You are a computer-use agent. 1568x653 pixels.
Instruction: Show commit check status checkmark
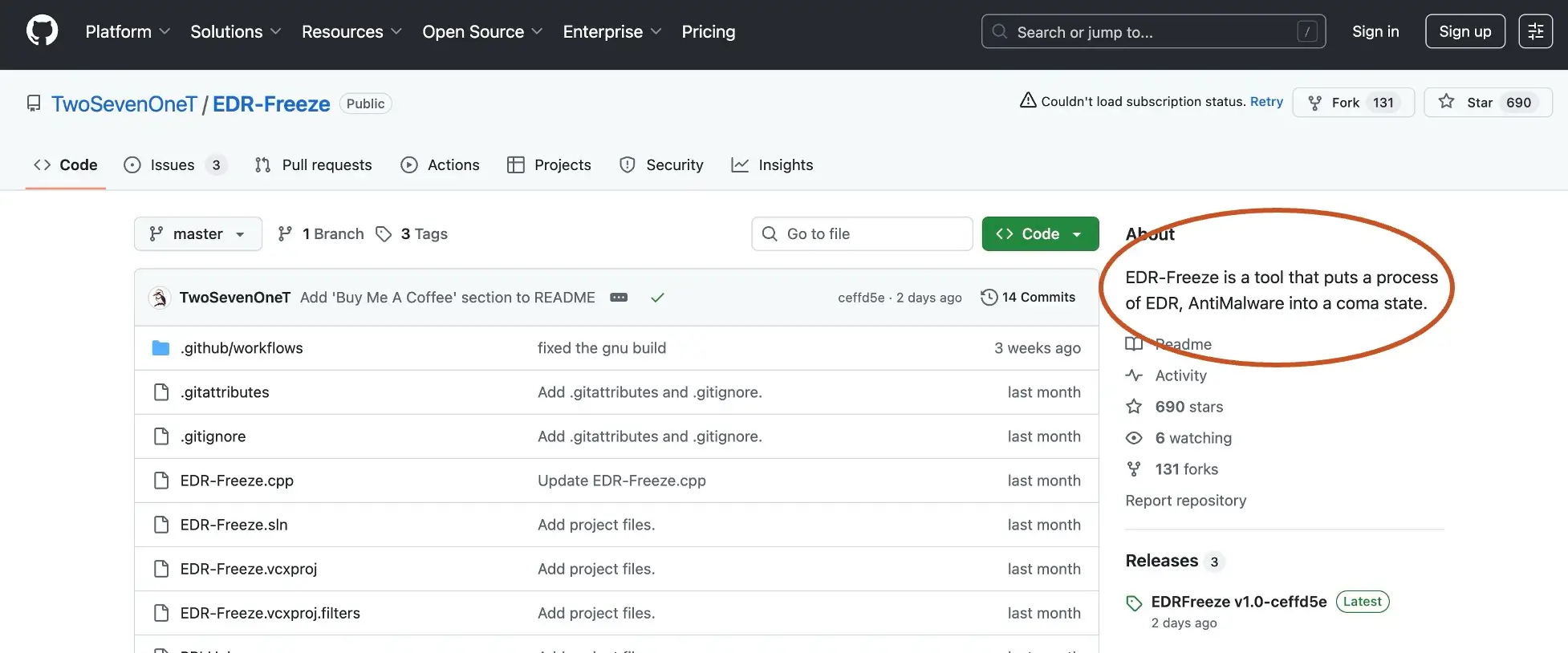[x=657, y=298]
